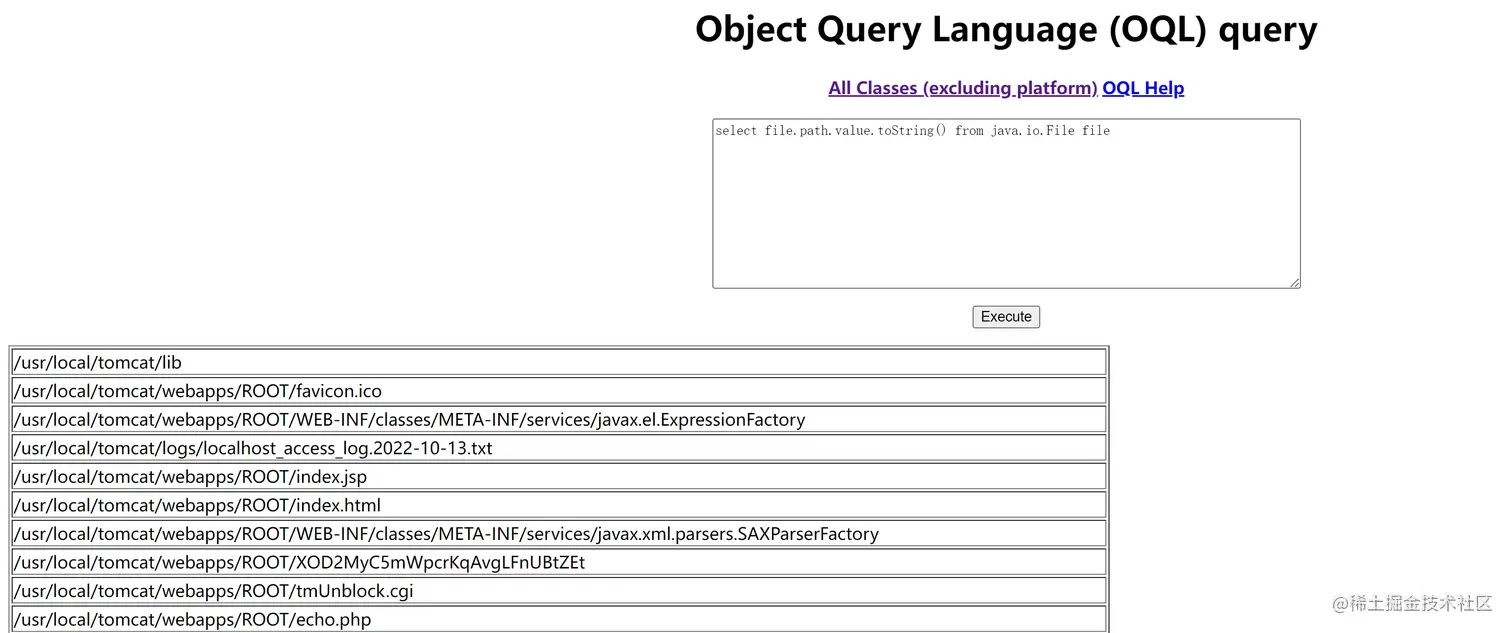
Task: Select the localhost_access_log.2022-10-13.txt row
Action: pos(559,448)
